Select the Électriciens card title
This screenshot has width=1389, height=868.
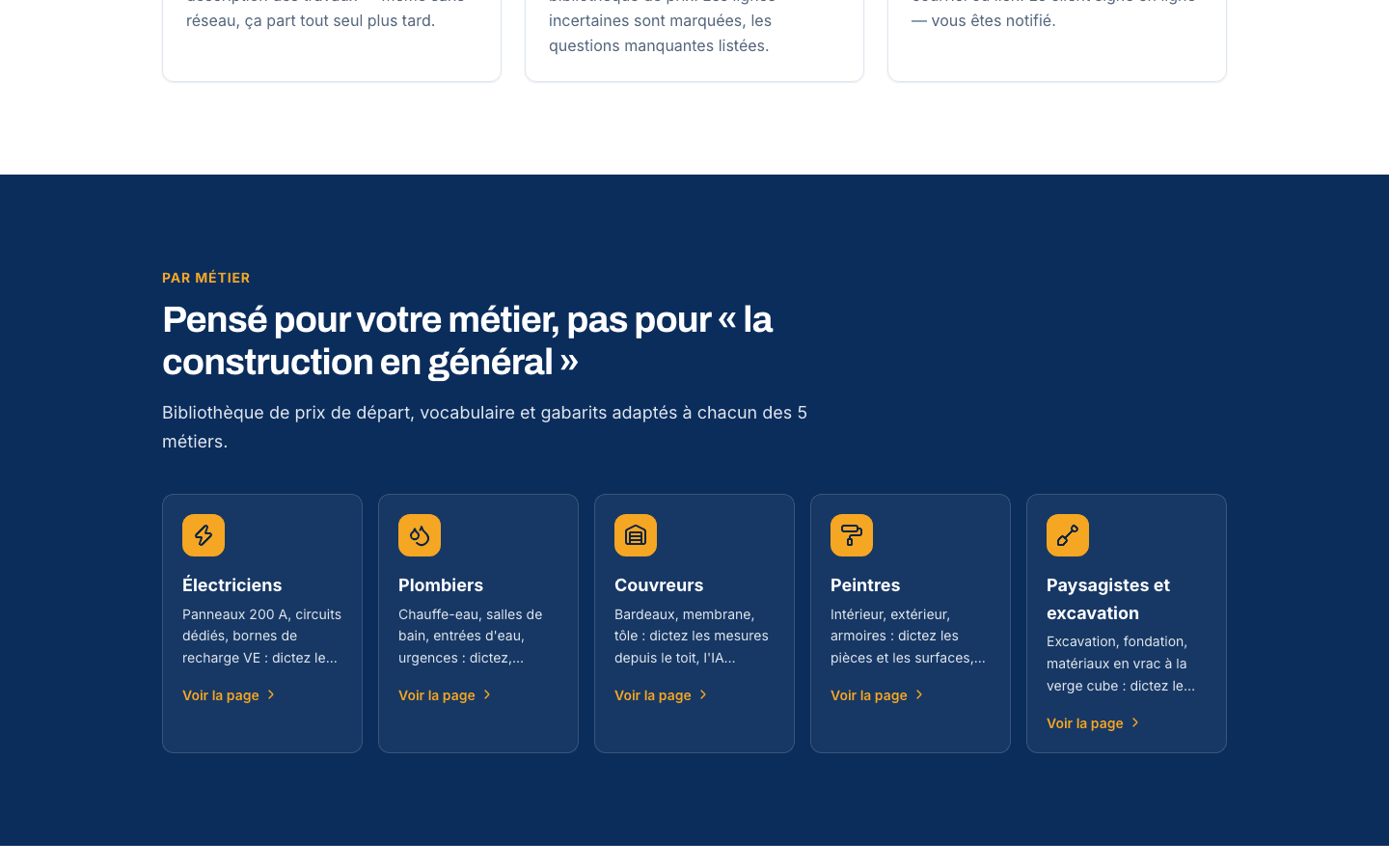(232, 585)
